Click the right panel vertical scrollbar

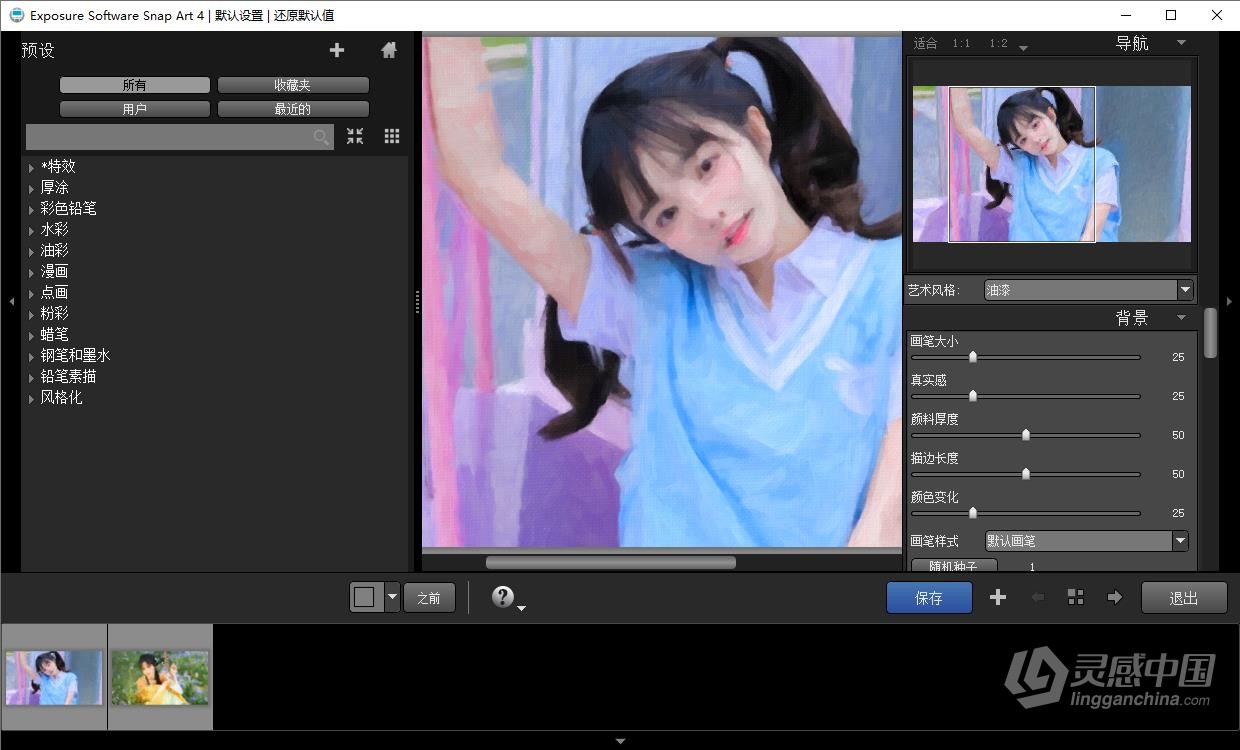tap(1211, 333)
